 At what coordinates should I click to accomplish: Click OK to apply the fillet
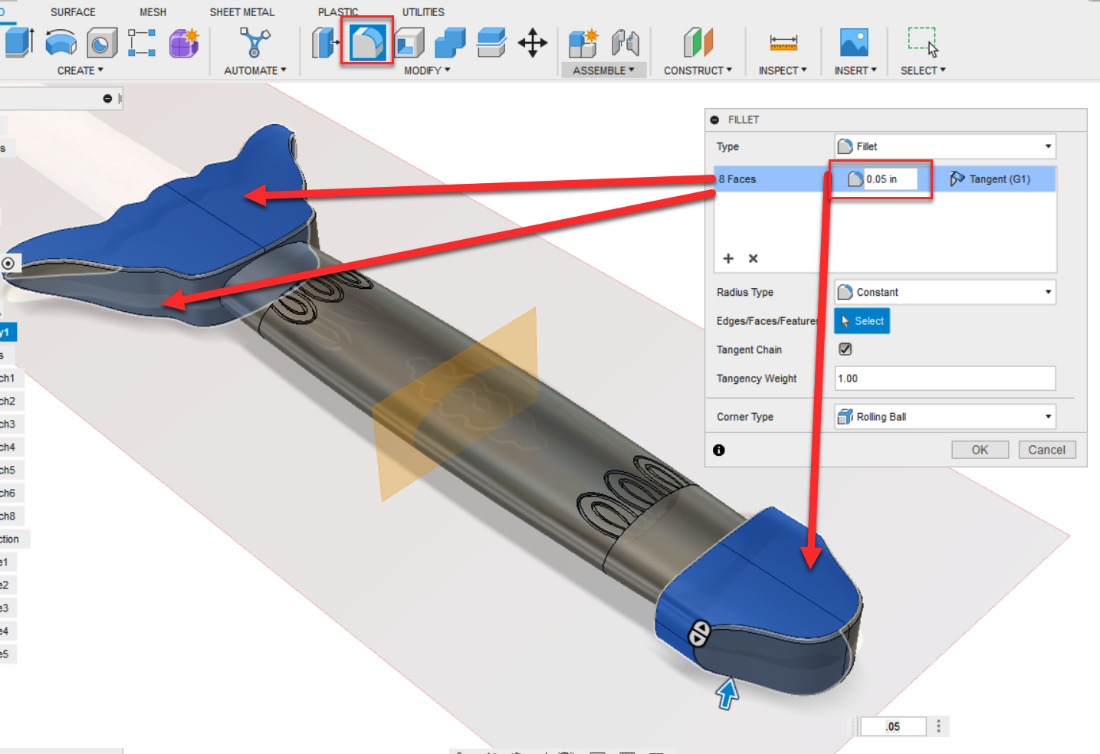(x=979, y=449)
